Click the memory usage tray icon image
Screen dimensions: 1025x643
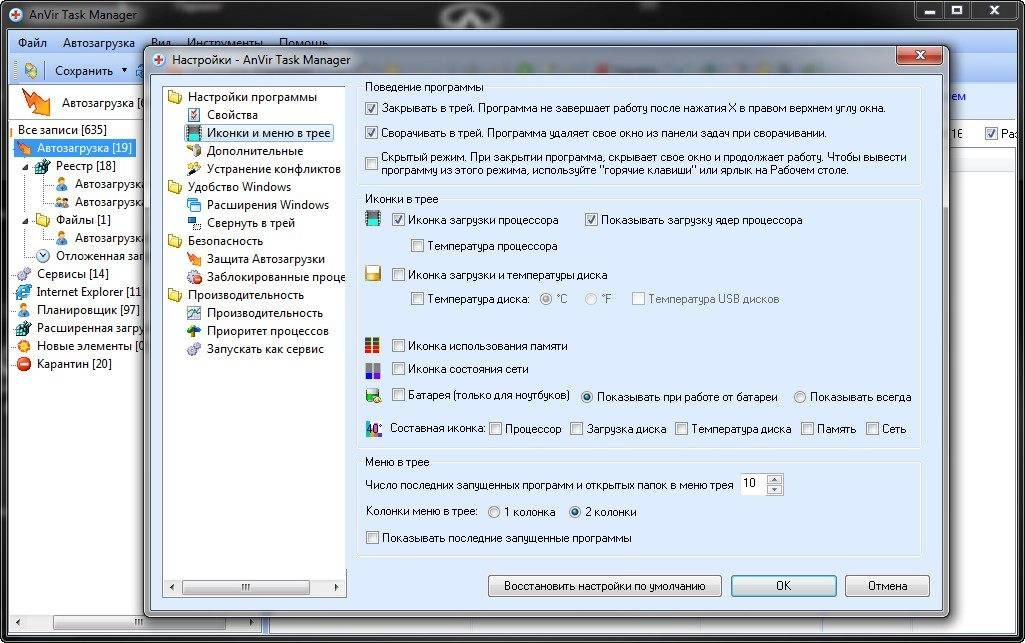pyautogui.click(x=373, y=345)
